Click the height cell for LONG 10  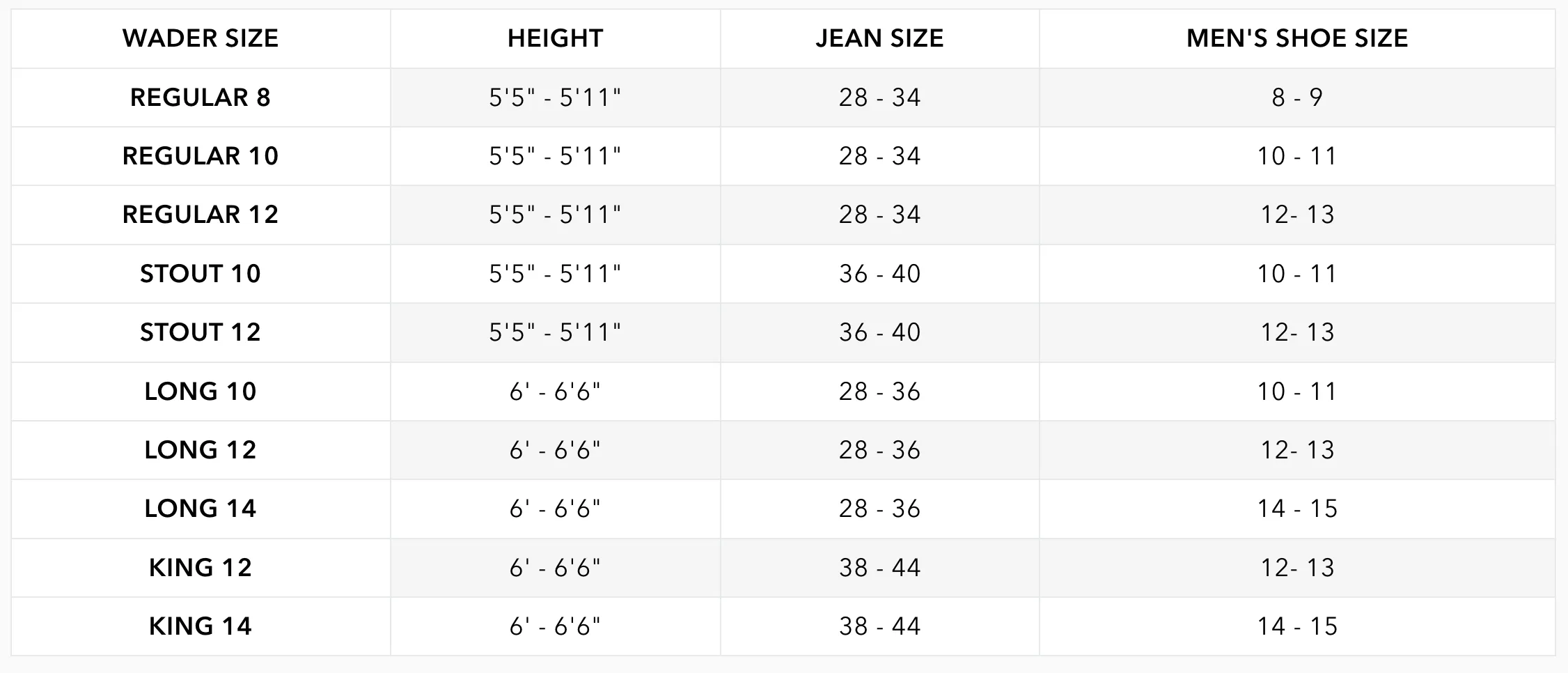point(555,392)
